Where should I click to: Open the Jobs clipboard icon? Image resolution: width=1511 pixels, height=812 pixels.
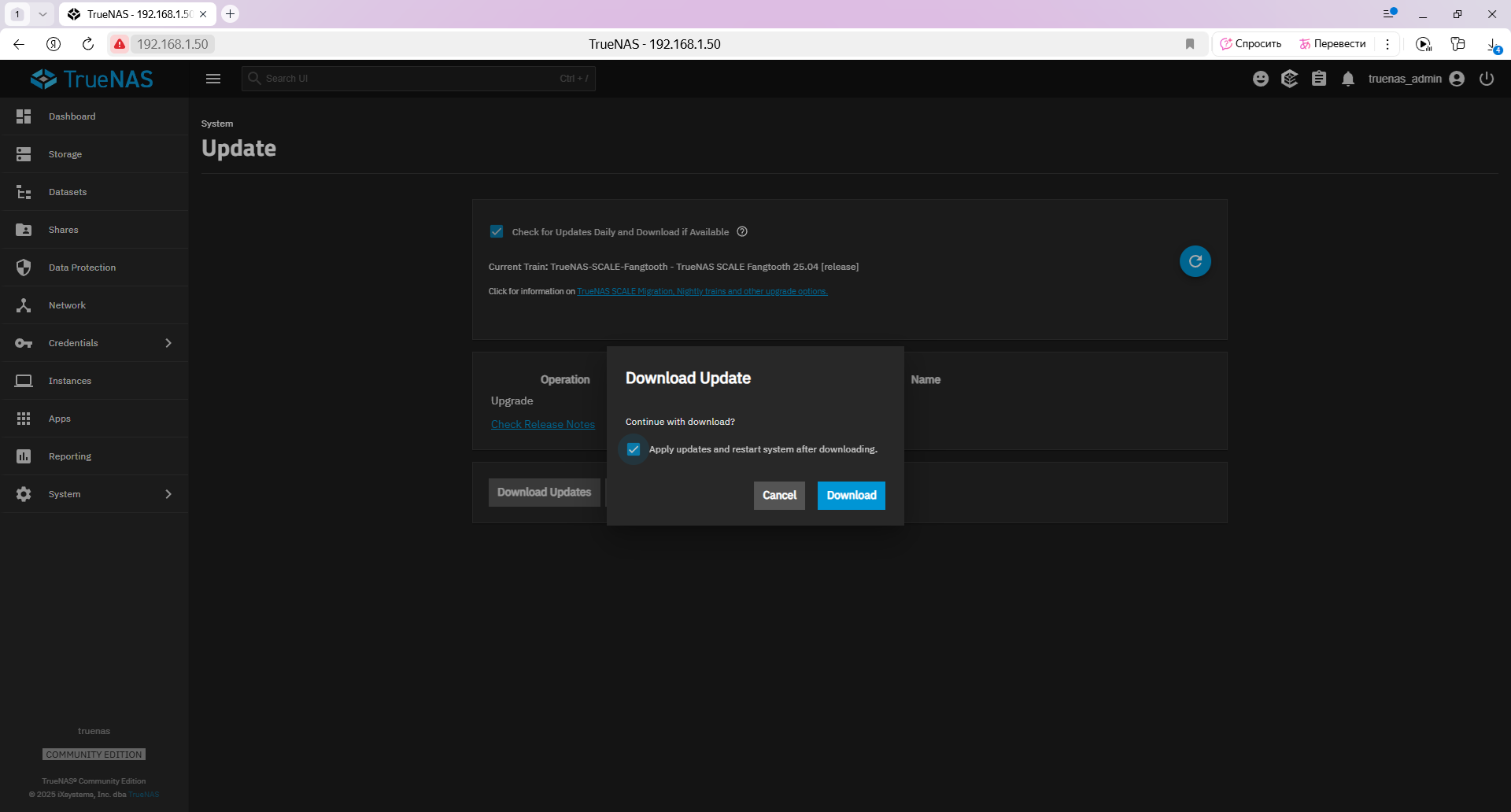1319,79
